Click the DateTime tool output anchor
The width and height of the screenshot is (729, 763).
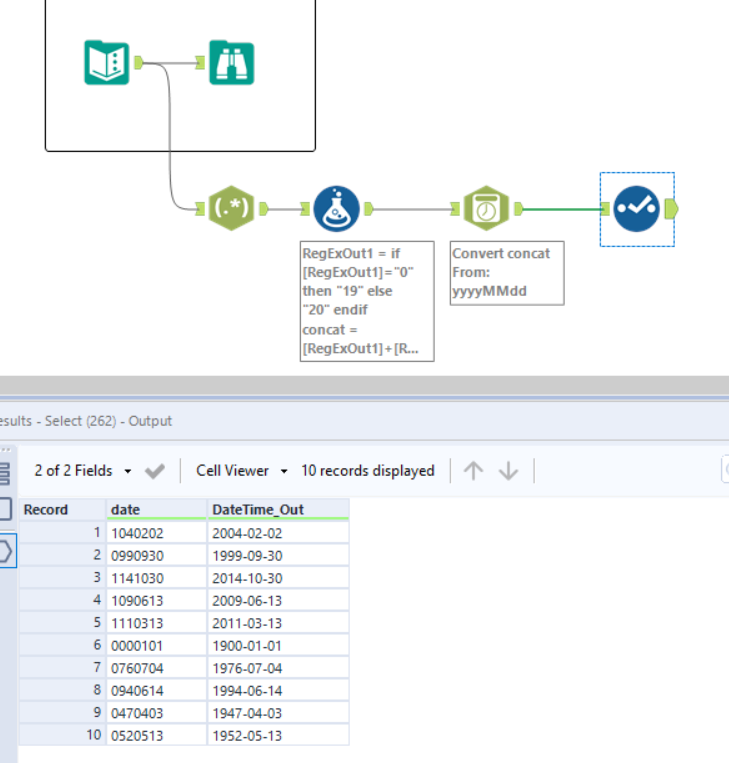pos(519,209)
